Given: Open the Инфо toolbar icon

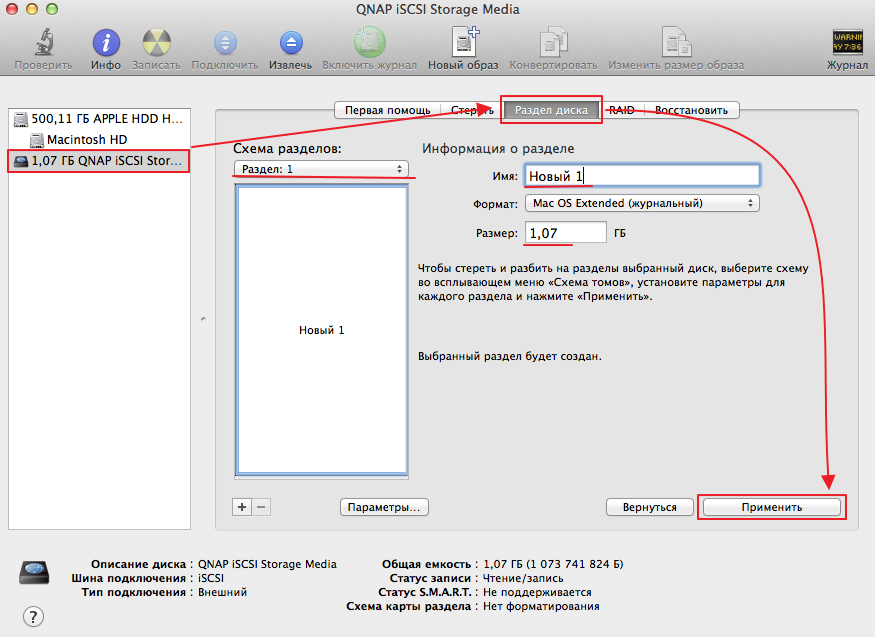Looking at the screenshot, I should click(106, 43).
